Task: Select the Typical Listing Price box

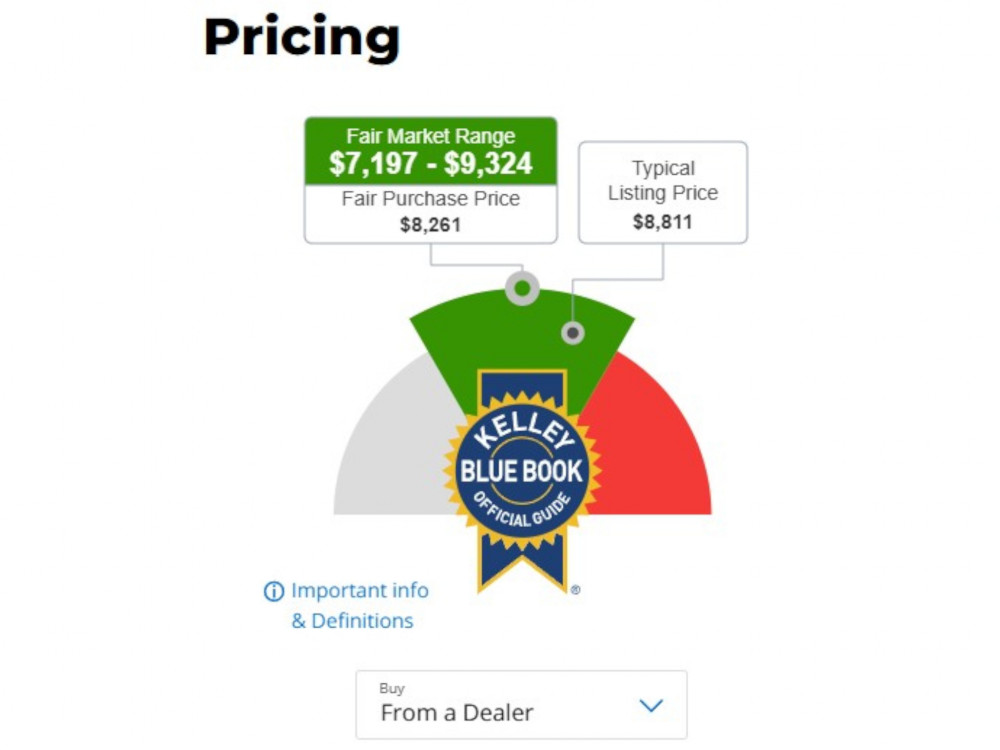Action: pos(663,193)
